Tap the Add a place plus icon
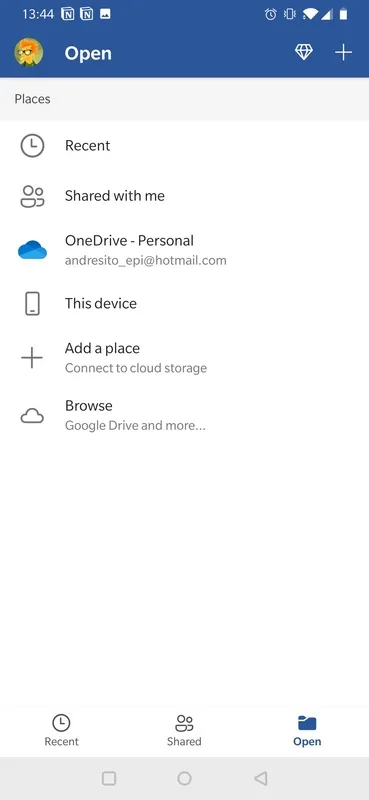Screen dimensions: 369x800 pos(32,358)
